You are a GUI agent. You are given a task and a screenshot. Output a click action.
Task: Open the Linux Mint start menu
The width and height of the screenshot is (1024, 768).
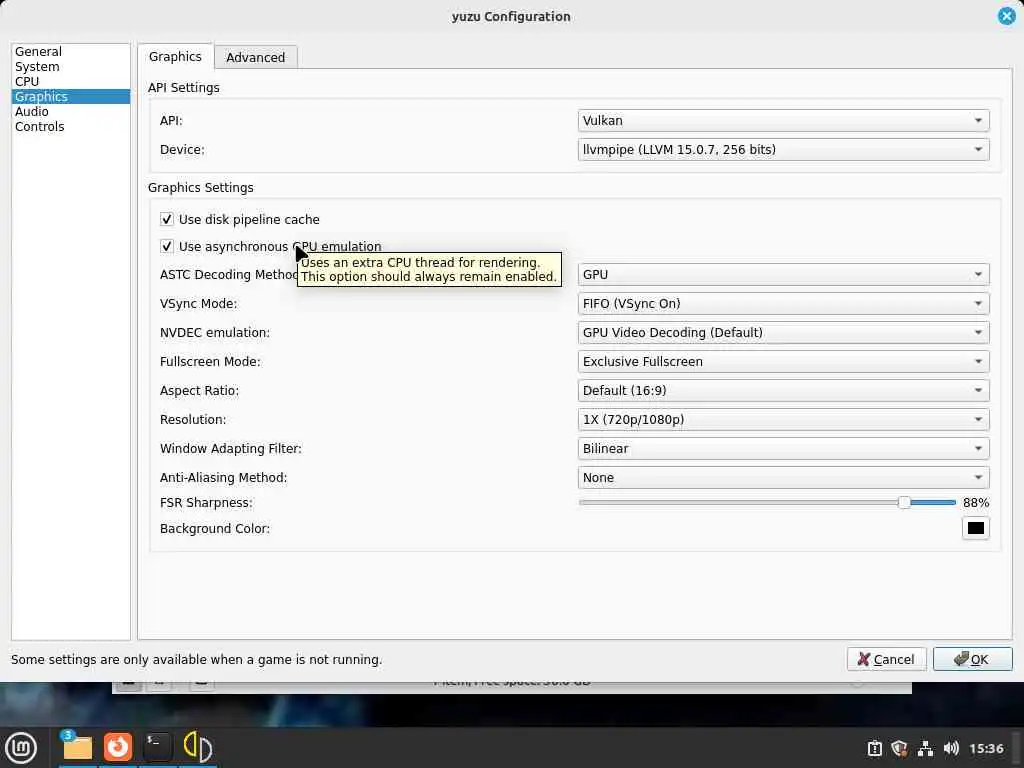click(22, 748)
